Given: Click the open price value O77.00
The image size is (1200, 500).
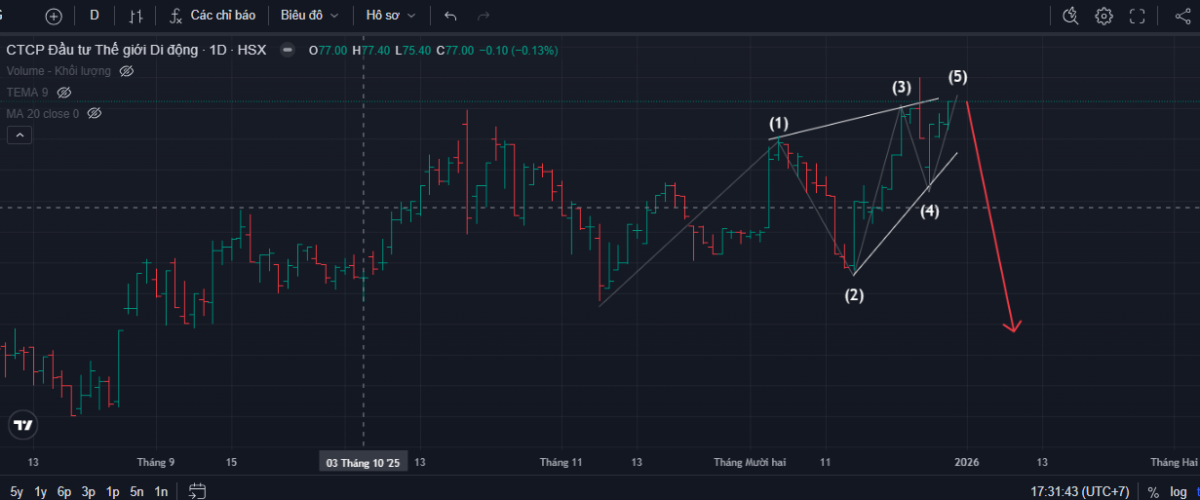Looking at the screenshot, I should 327,50.
